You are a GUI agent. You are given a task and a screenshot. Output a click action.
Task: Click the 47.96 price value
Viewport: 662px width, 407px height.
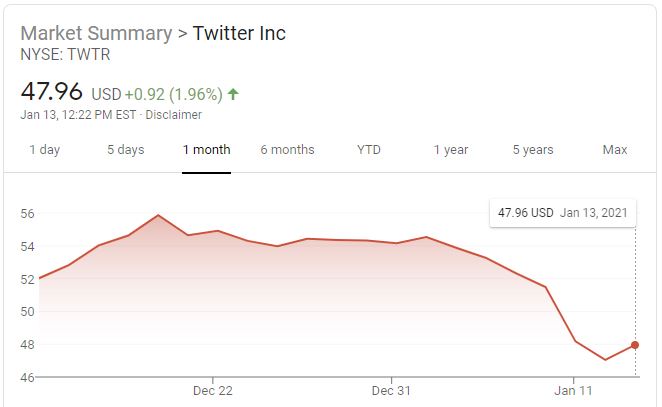[x=53, y=92]
